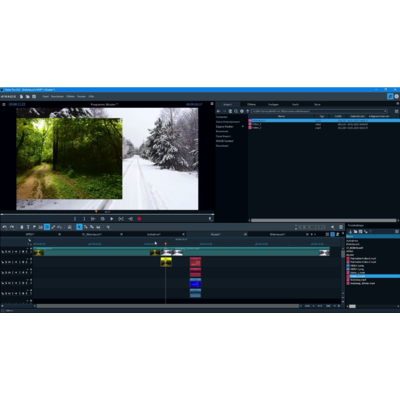Screen dimensions: 400x400
Task: Switch to the Audio tab in media pool
Action: tap(295, 104)
